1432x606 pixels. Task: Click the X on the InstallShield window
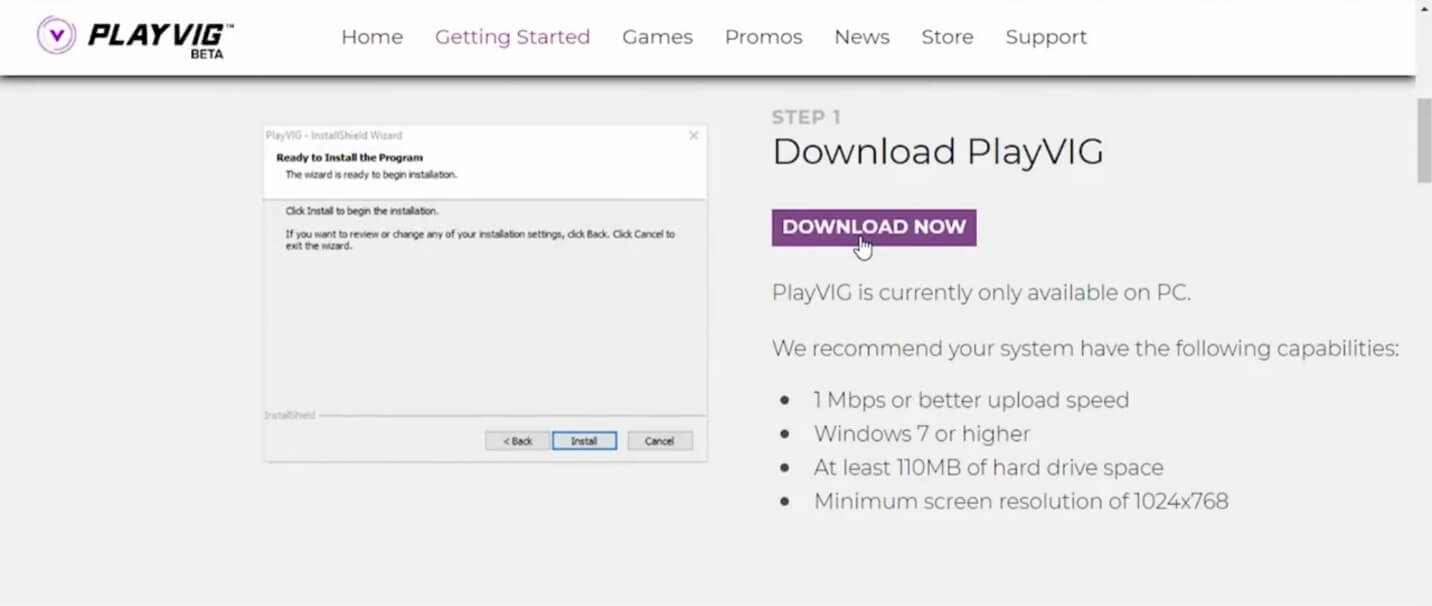click(693, 135)
